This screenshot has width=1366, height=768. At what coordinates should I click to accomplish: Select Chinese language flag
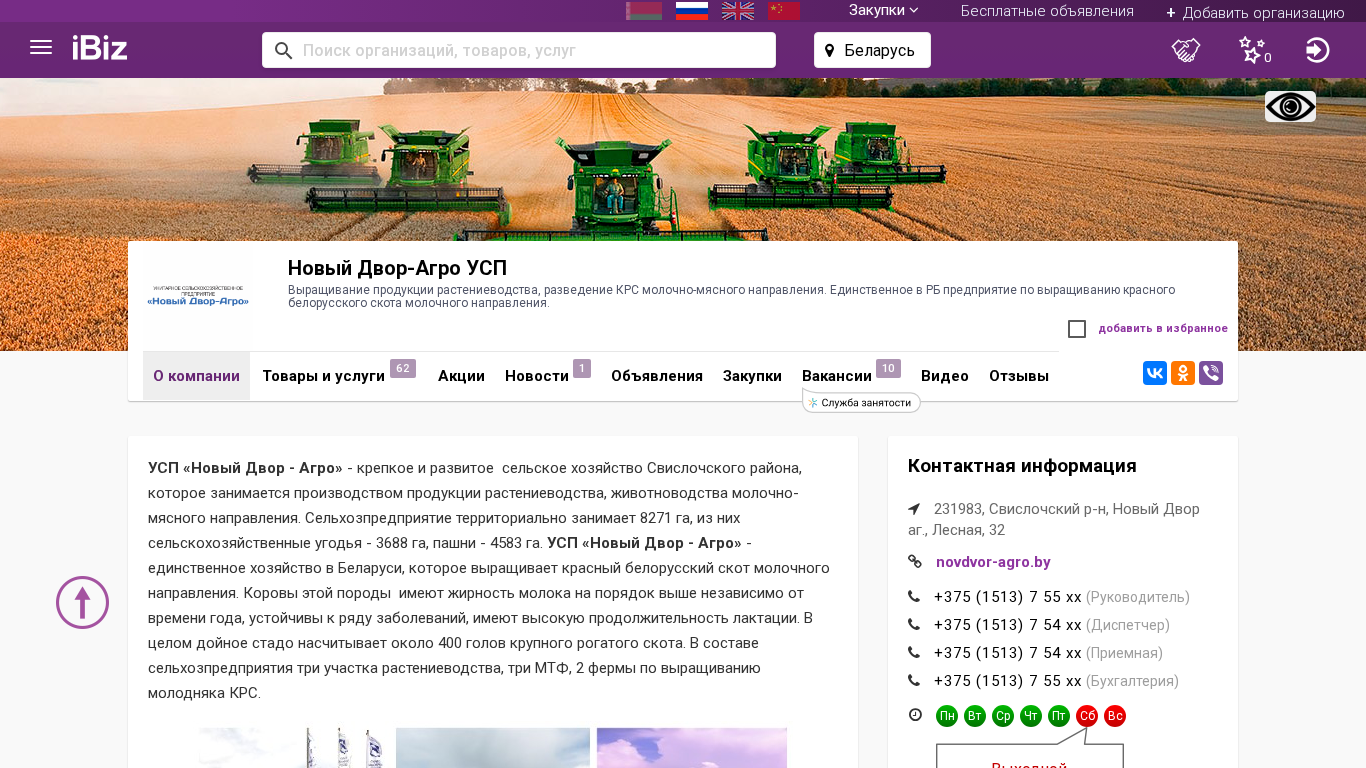[x=784, y=11]
